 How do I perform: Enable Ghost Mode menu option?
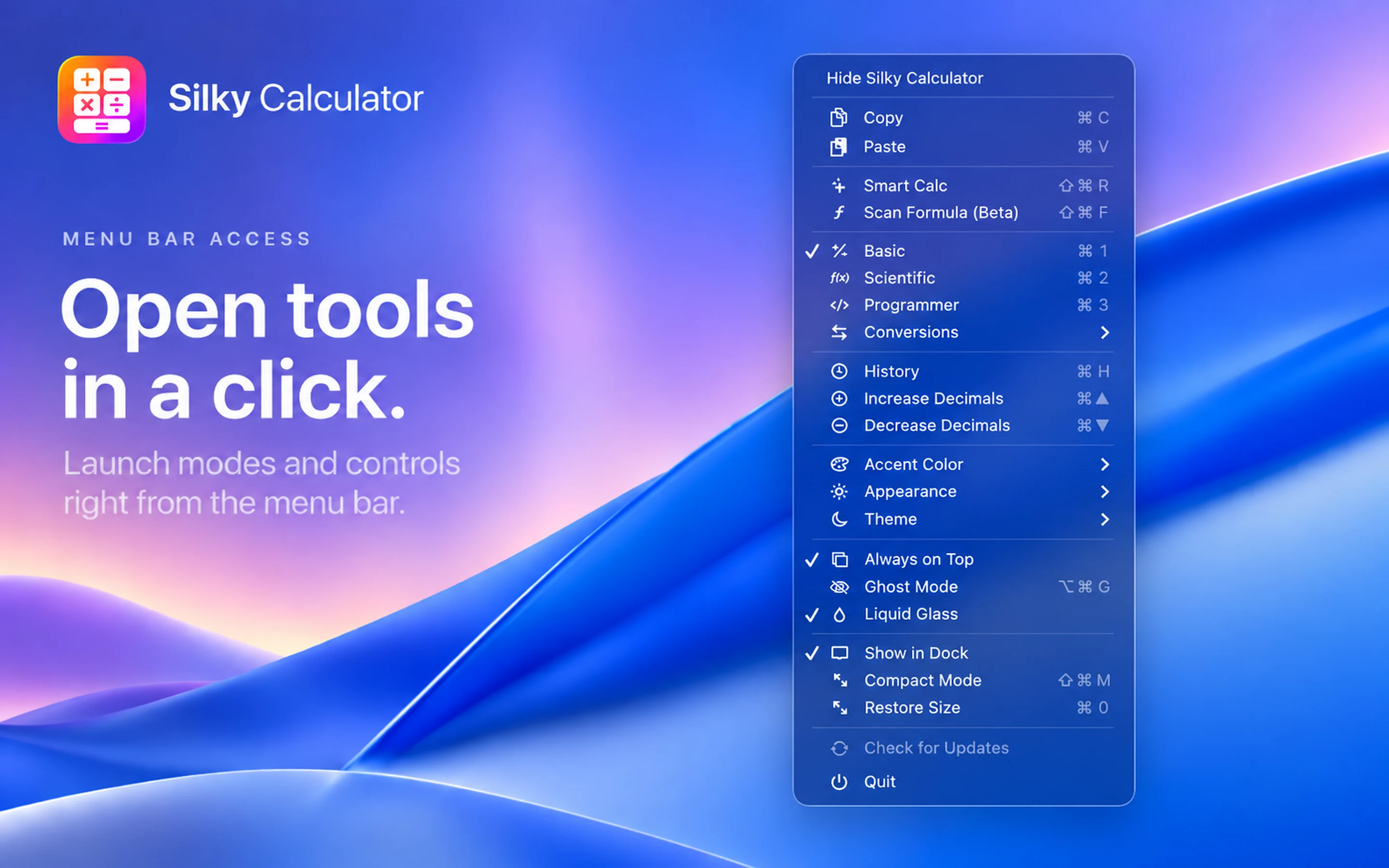pos(963,587)
